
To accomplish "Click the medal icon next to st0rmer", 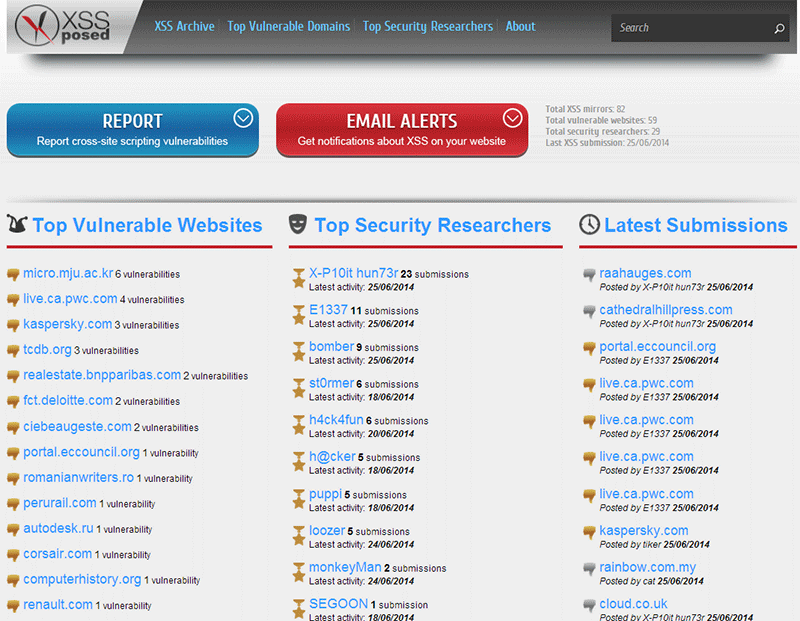I will (298, 389).
